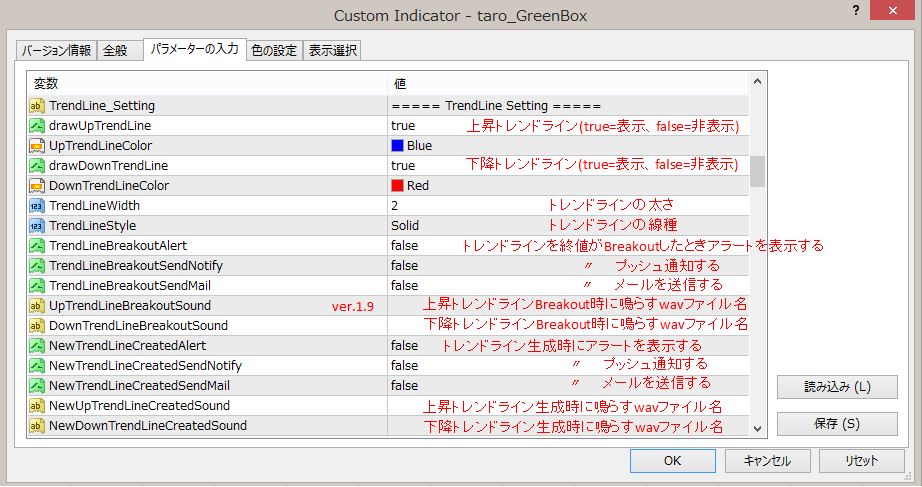Open the TrendLineStyle Solid value dropdown
The image size is (922, 487).
pos(405,226)
